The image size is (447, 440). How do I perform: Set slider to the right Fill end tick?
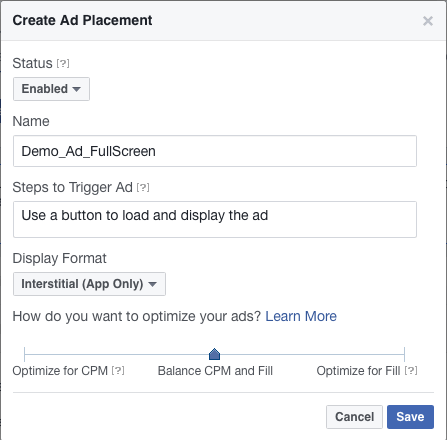click(404, 354)
